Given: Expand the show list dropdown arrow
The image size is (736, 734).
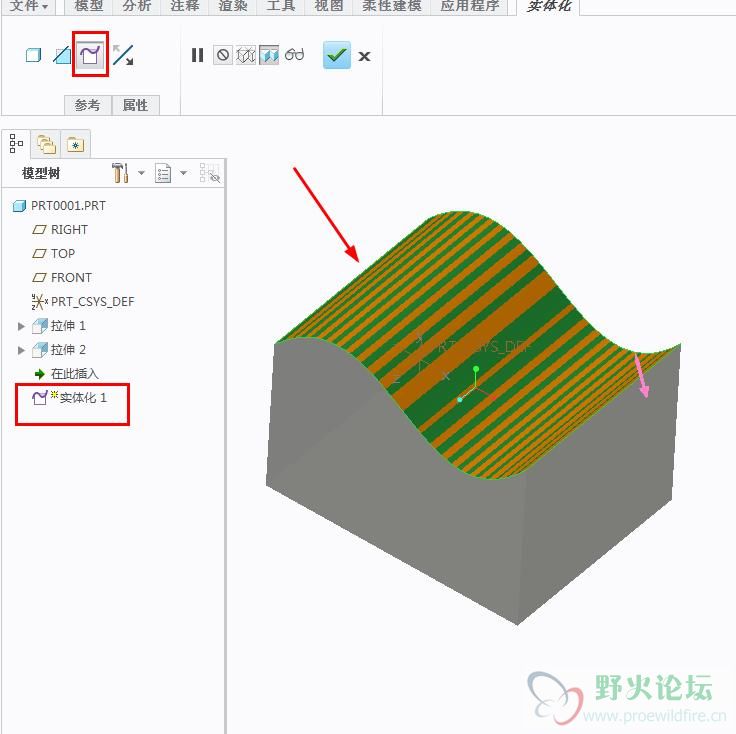Looking at the screenshot, I should click(184, 173).
